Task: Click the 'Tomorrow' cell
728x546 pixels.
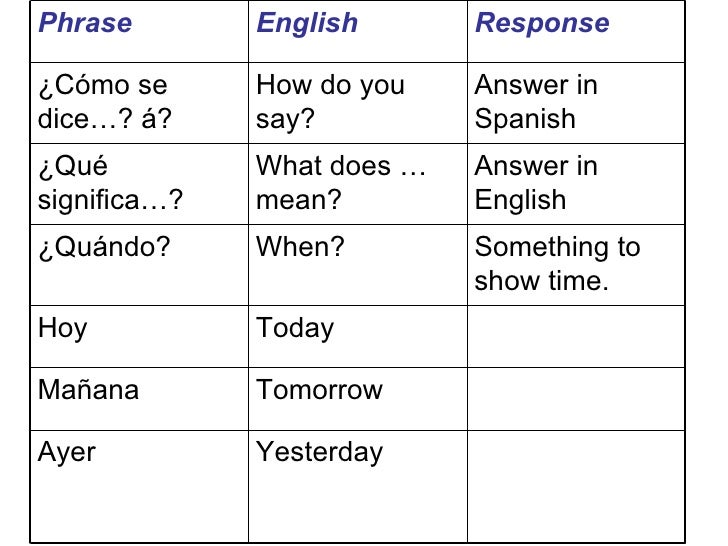Action: [319, 390]
